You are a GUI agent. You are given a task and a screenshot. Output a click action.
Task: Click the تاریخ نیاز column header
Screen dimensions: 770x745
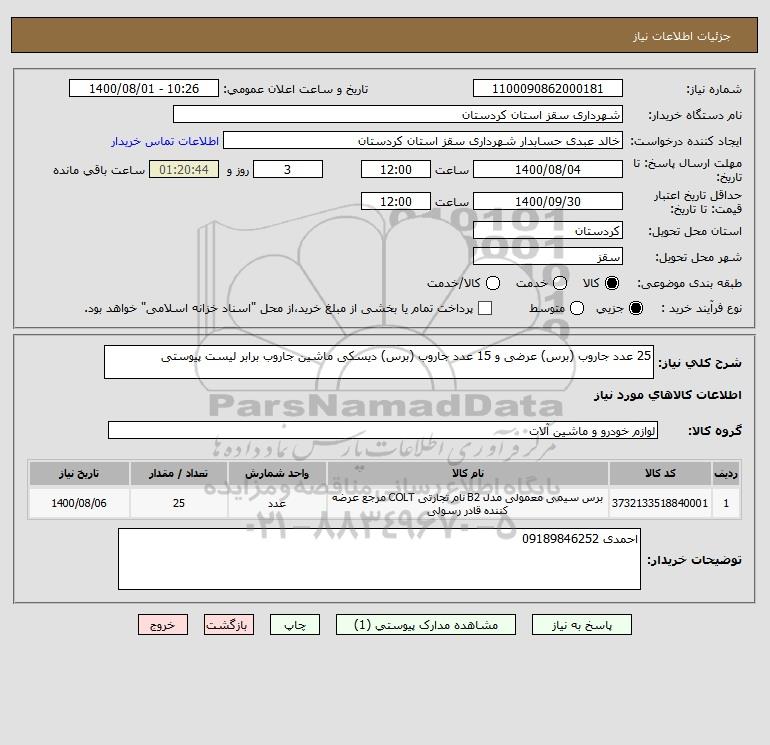click(79, 473)
